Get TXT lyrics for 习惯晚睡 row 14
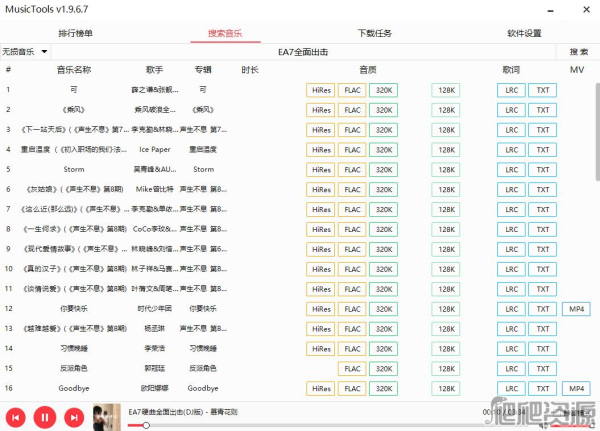This screenshot has height=431, width=600. click(x=543, y=348)
